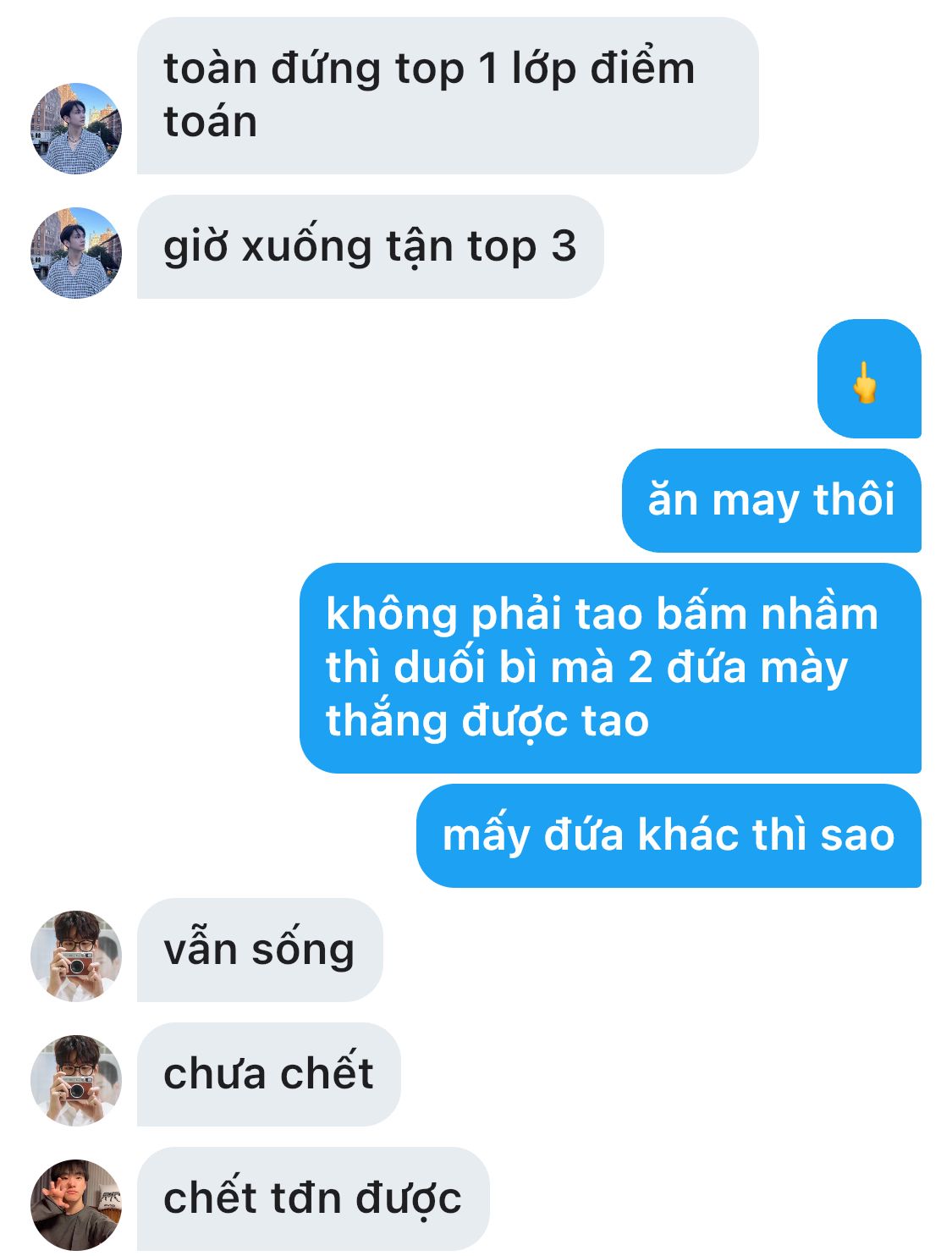The height and width of the screenshot is (1256, 952).
Task: Select the "vẫn sống" reply bubble
Action: [x=260, y=950]
